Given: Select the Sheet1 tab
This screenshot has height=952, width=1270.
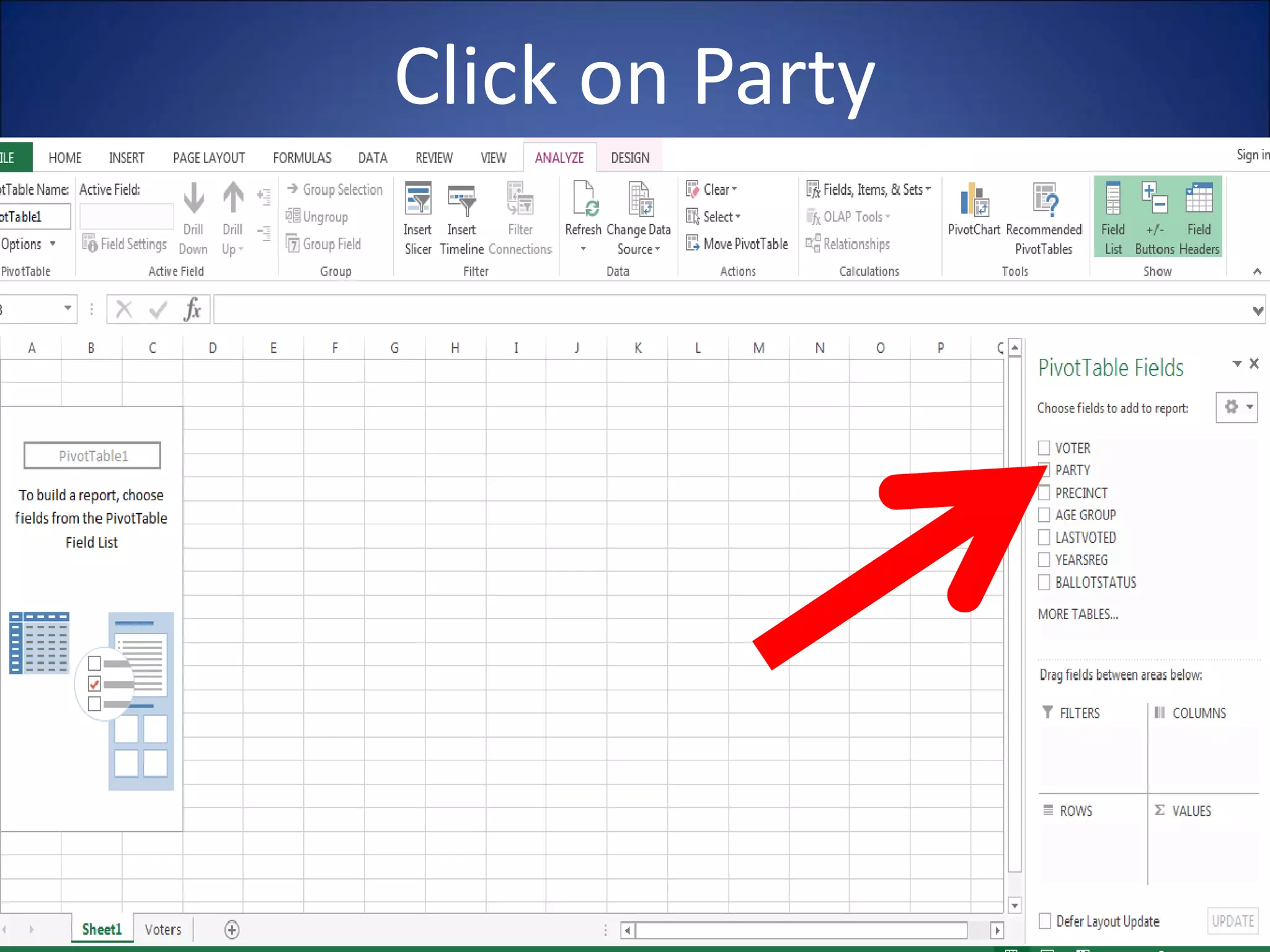Looking at the screenshot, I should (102, 930).
